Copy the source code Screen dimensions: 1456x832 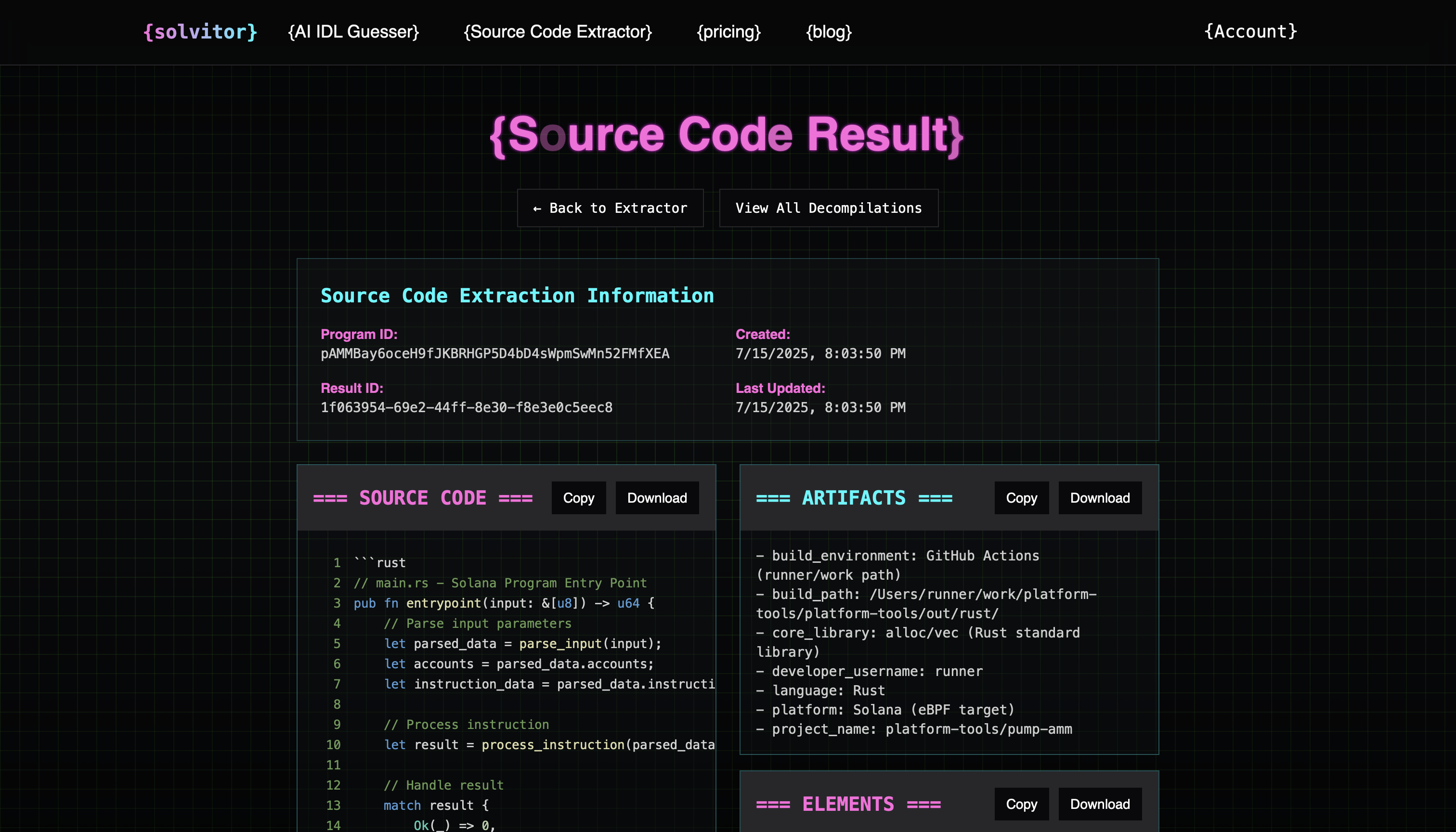pos(578,498)
